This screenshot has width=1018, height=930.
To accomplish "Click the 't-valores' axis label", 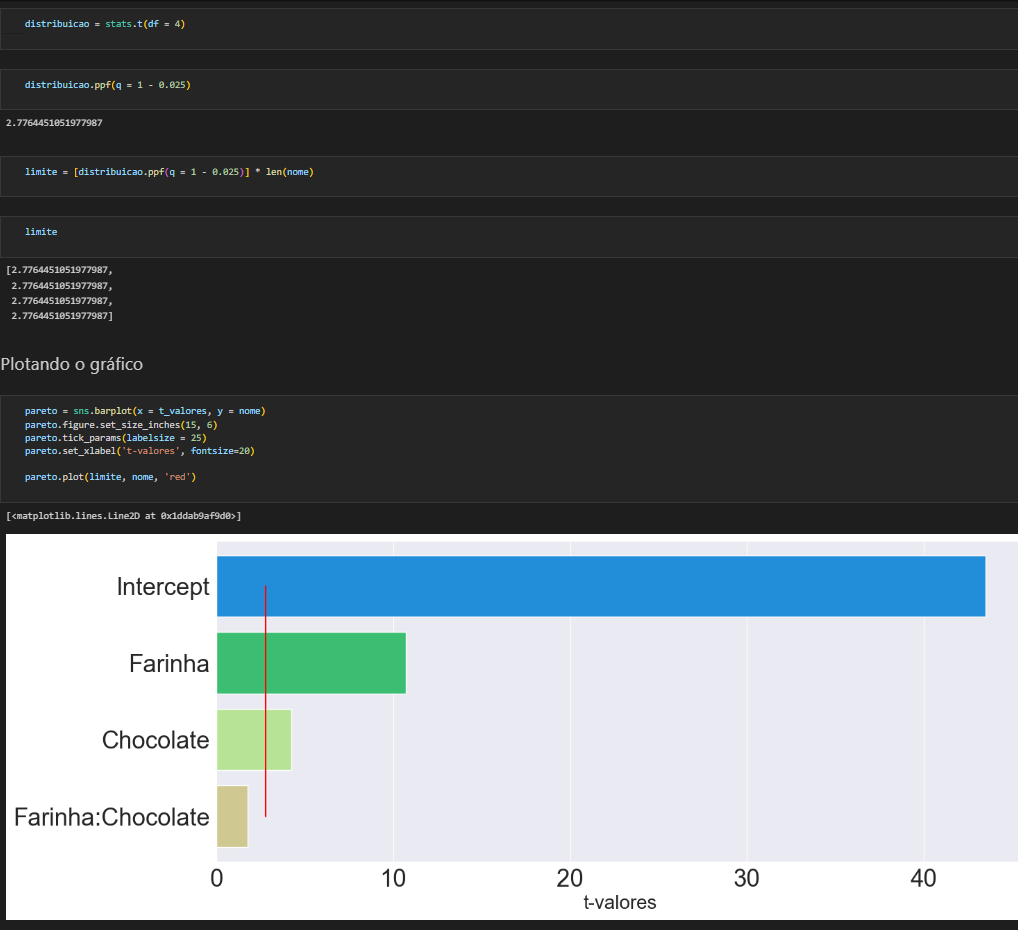I will click(619, 902).
